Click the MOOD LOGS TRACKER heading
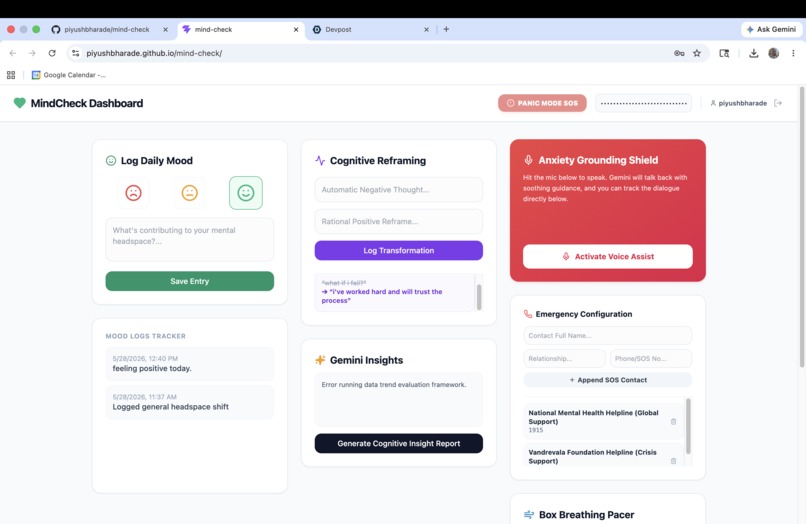The height and width of the screenshot is (524, 806). click(x=145, y=336)
